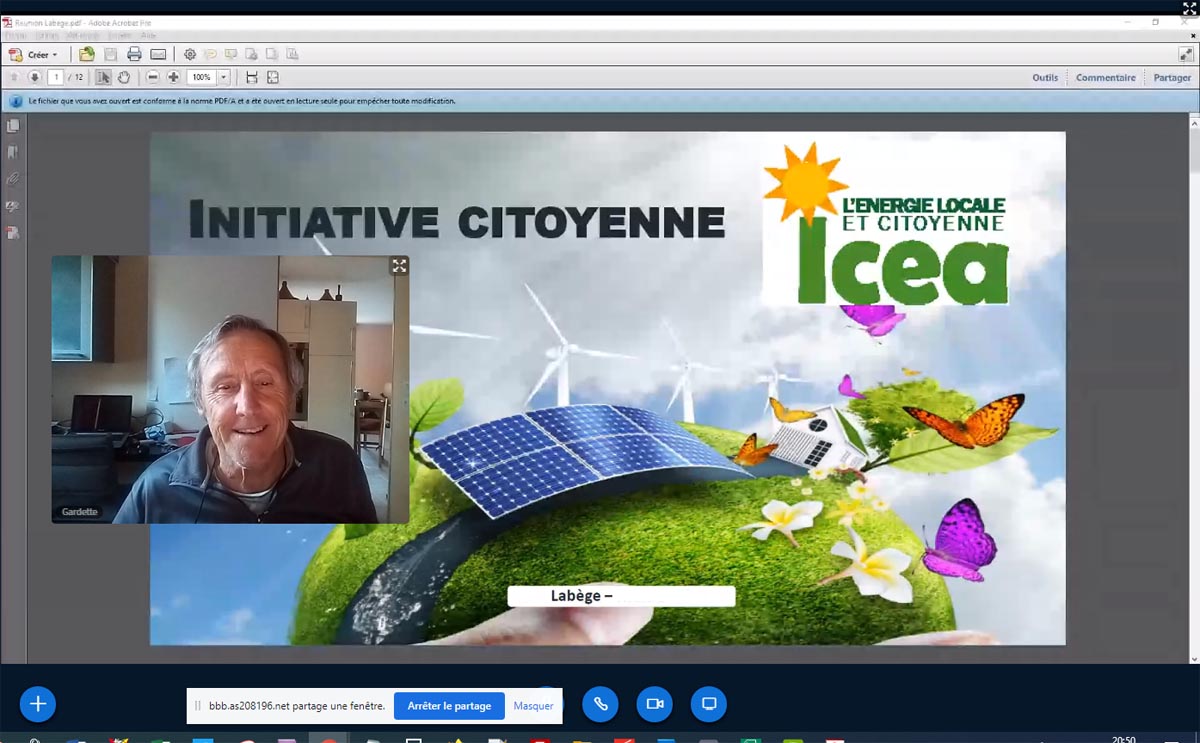
Task: Click the blue plus actions button
Action: point(38,704)
